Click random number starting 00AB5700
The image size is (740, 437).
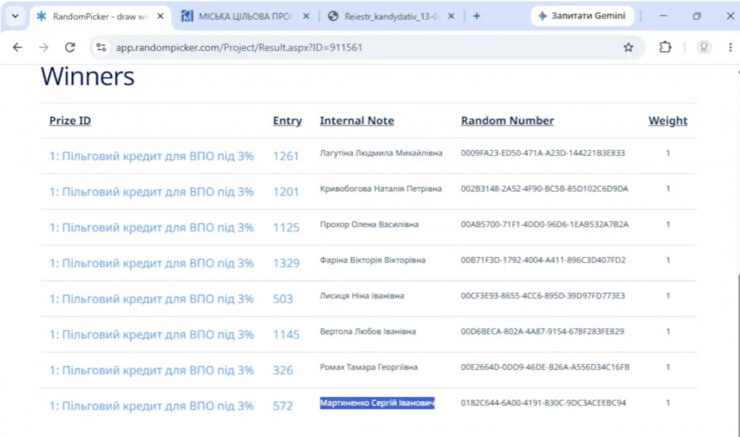545,225
